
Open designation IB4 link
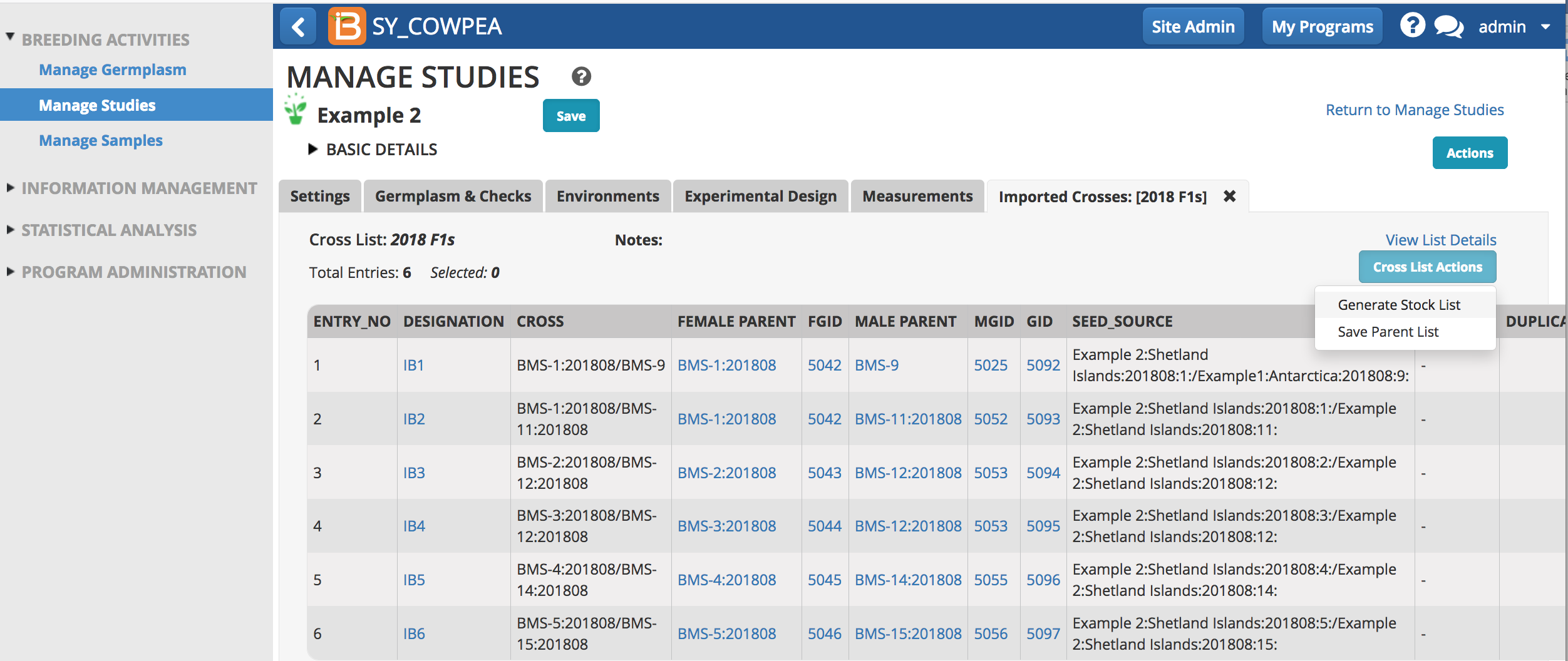click(x=414, y=526)
